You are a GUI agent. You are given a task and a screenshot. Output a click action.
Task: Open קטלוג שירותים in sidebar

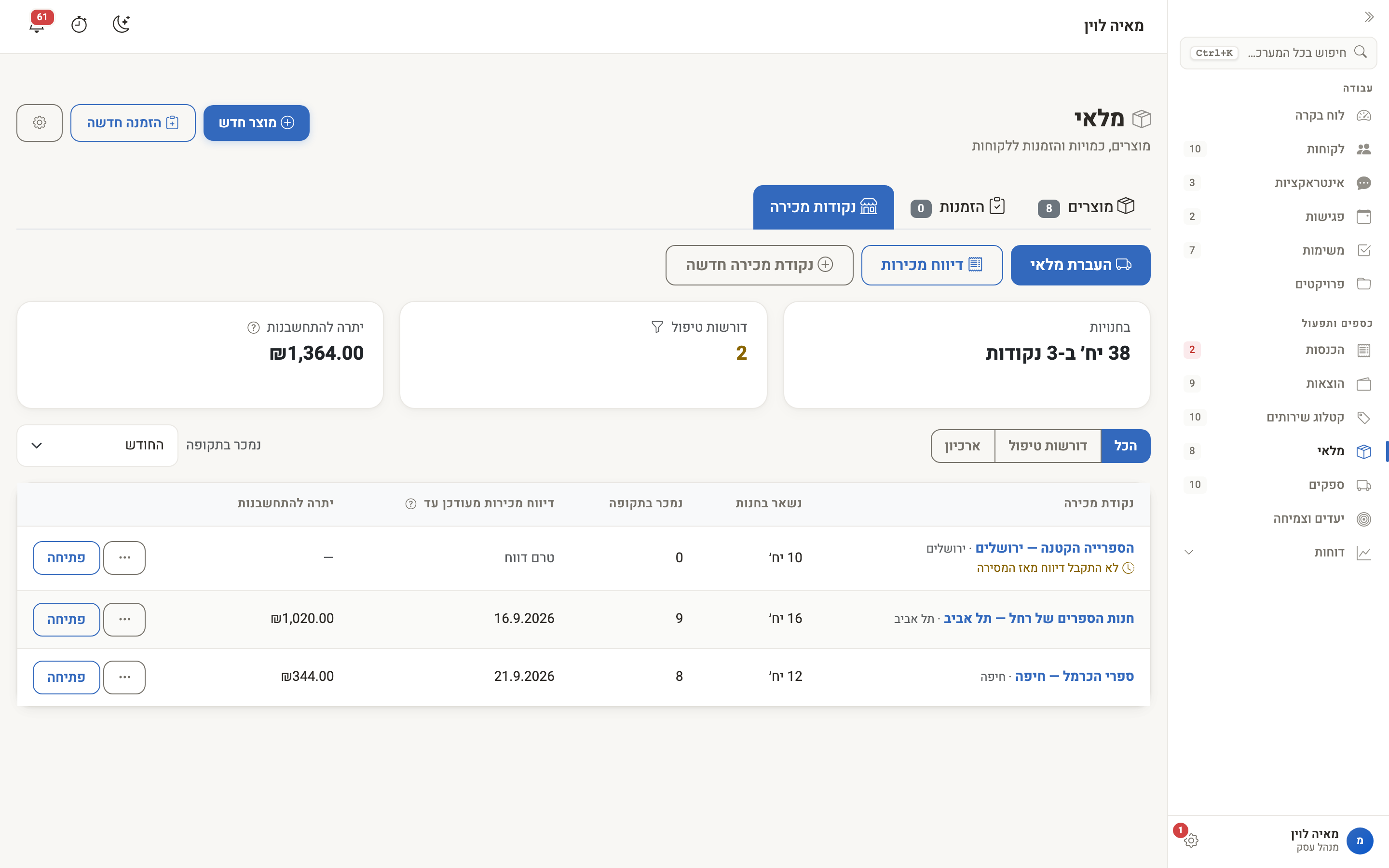pyautogui.click(x=1278, y=417)
